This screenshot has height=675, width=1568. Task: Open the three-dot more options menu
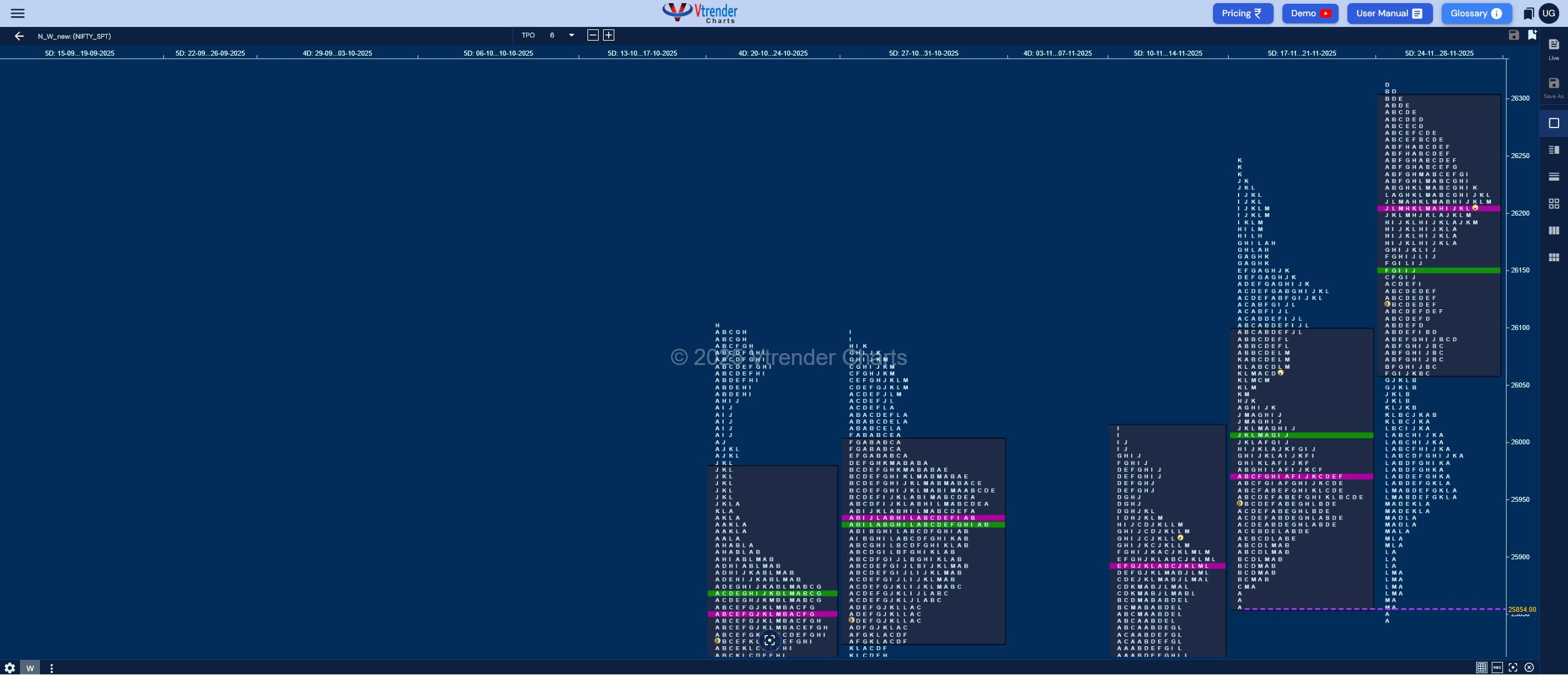point(51,668)
